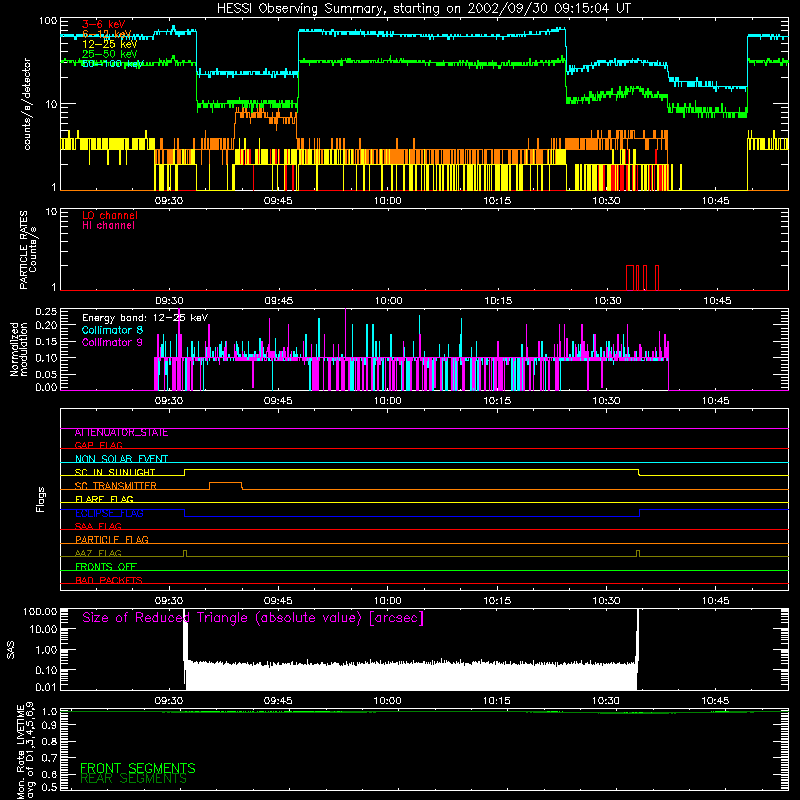800x800 pixels.
Task: Select the '12-25 keV' yellow legend label
Action: pyautogui.click(x=110, y=44)
